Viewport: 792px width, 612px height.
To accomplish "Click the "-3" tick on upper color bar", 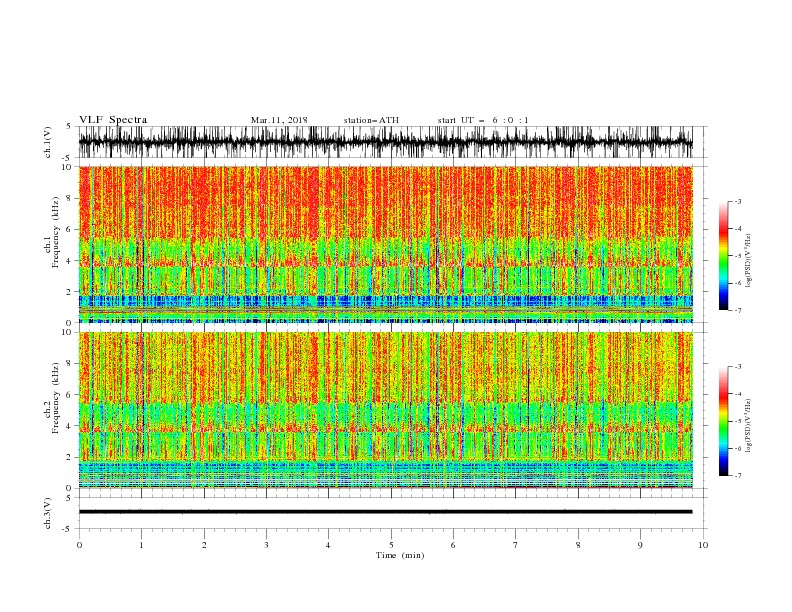I will click(x=737, y=201).
